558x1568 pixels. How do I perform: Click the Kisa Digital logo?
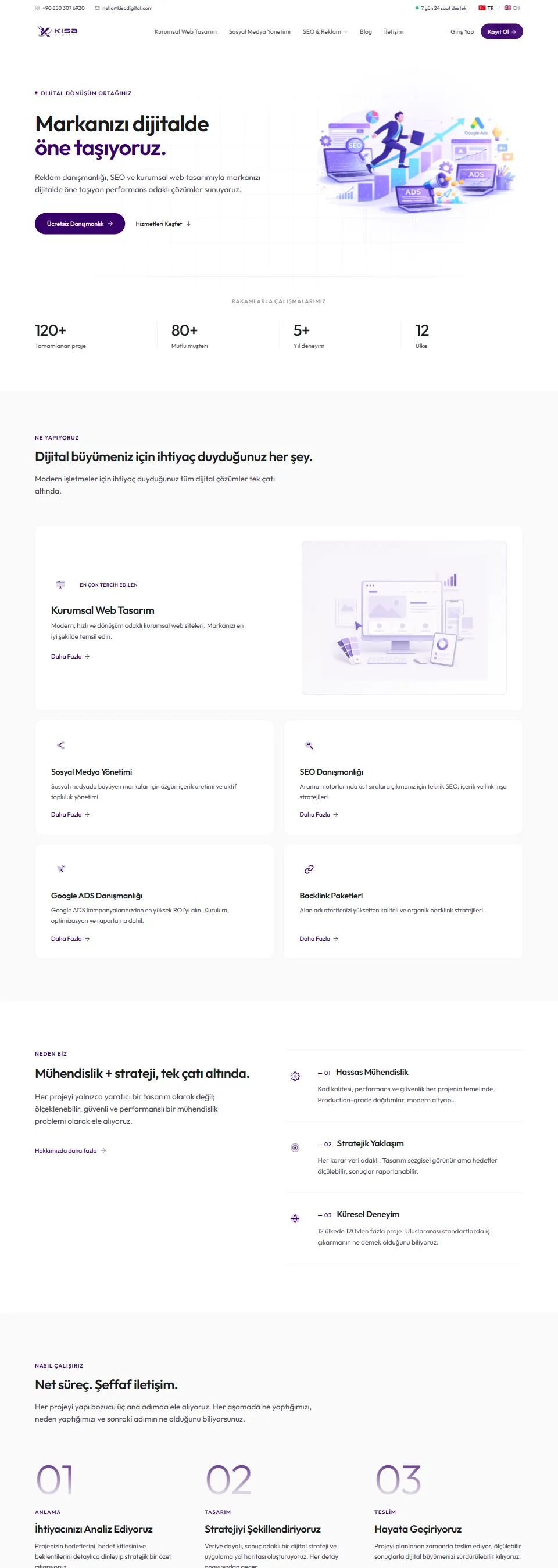(x=58, y=32)
